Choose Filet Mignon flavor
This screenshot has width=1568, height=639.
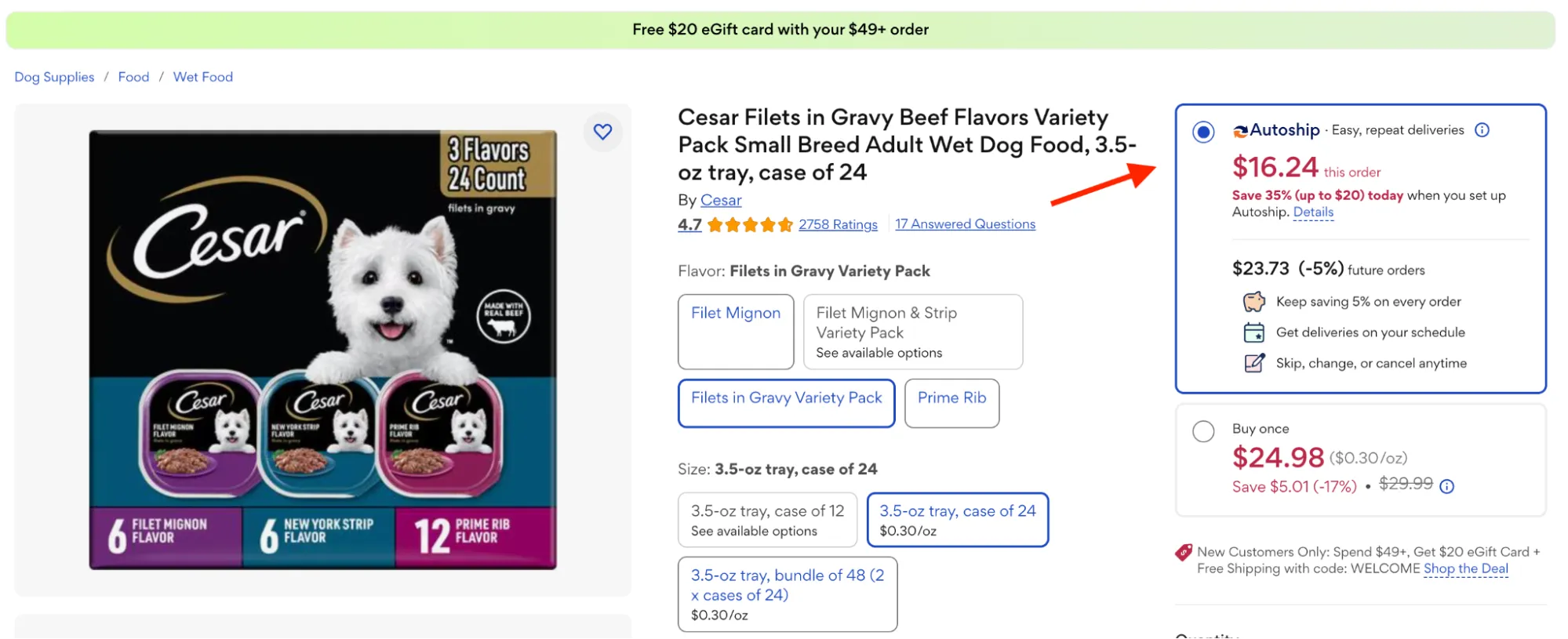click(x=735, y=331)
